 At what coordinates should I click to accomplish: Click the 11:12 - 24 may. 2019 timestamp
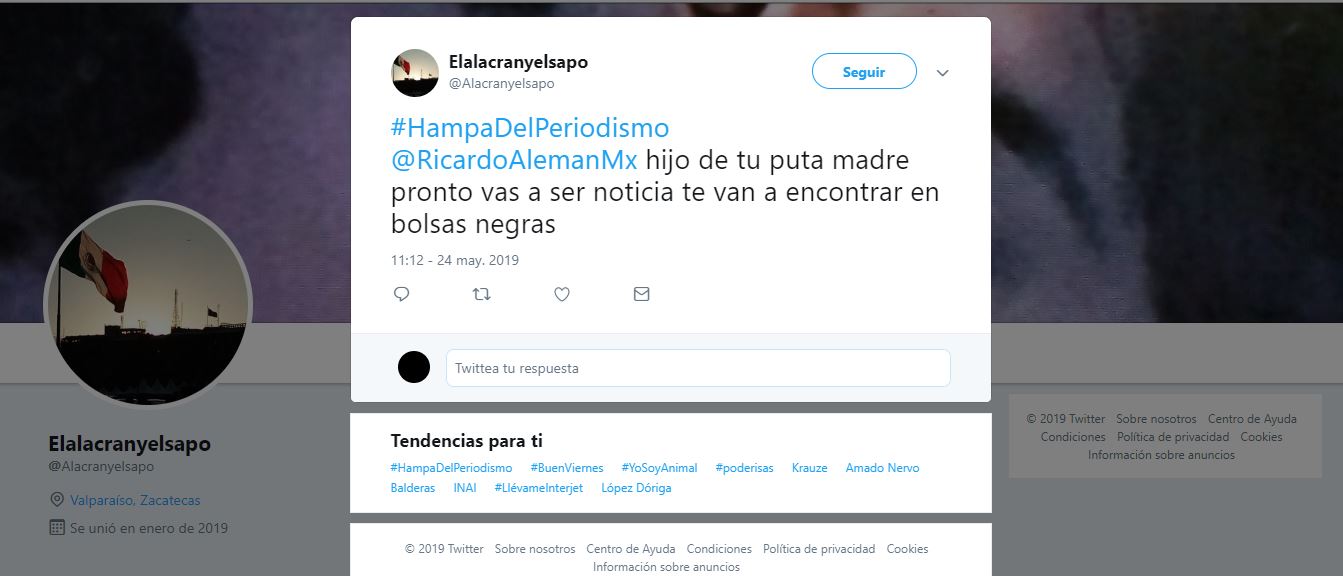point(455,260)
